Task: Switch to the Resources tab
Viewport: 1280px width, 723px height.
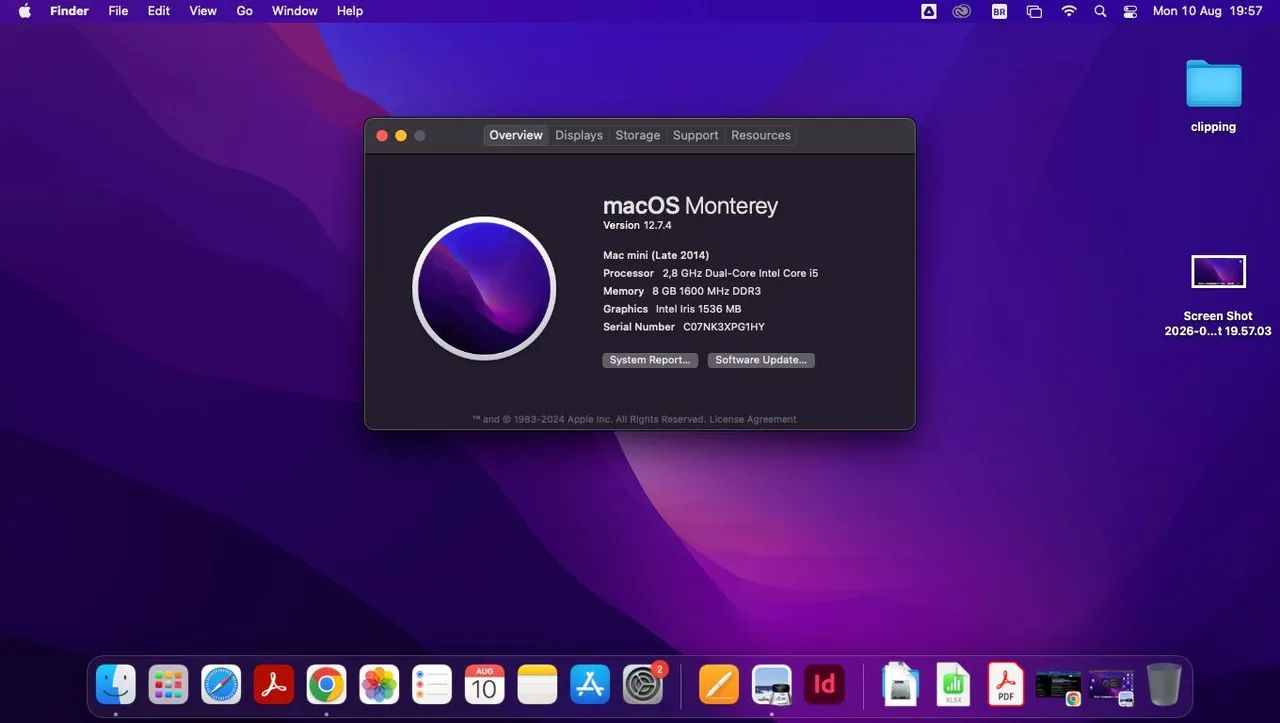Action: (x=761, y=135)
